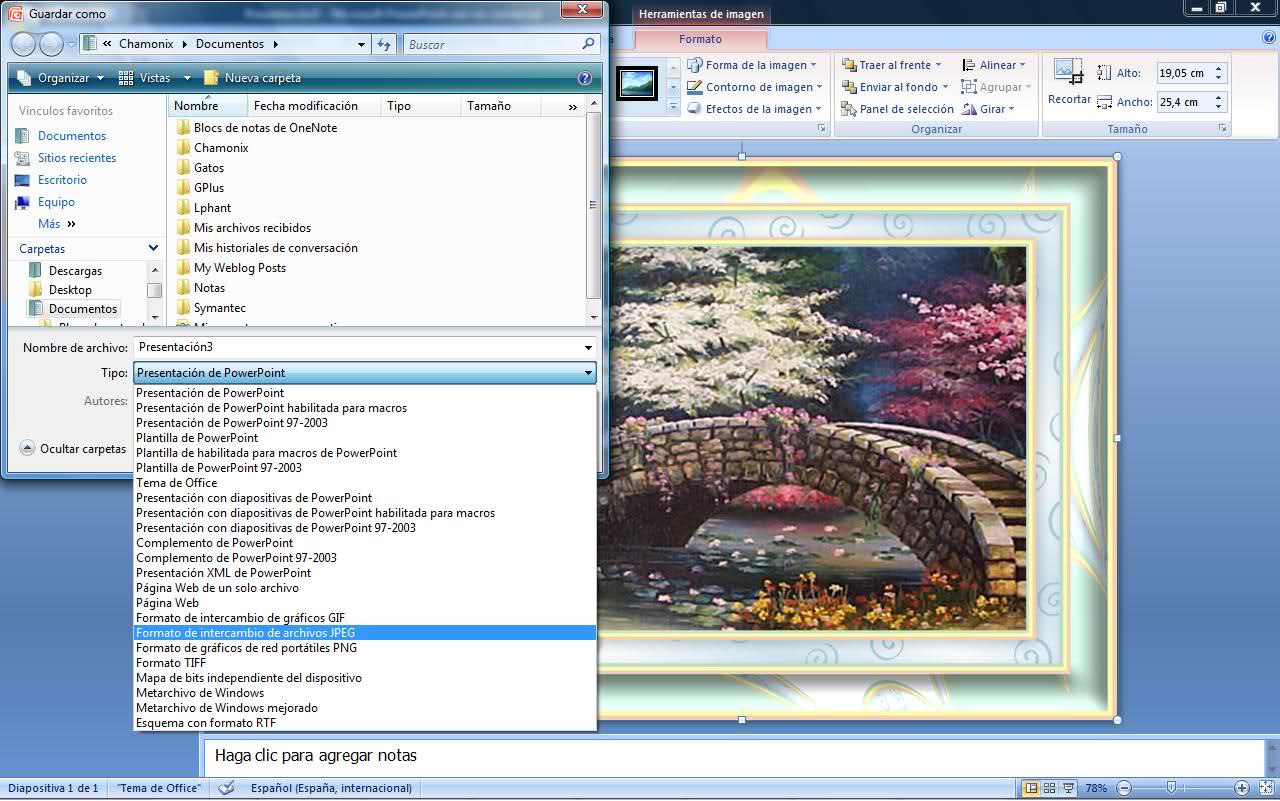
Task: Click the fit slide to window button
Action: (x=1265, y=788)
